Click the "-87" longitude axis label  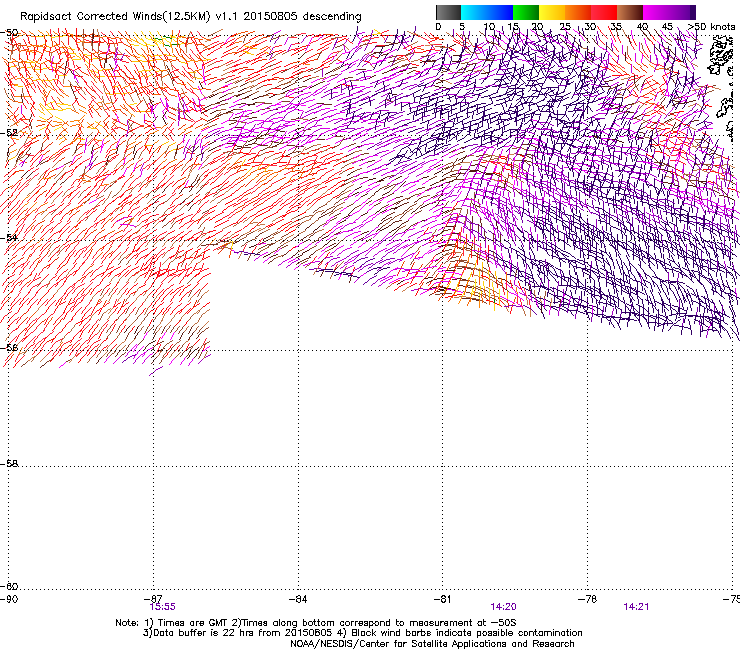click(153, 599)
